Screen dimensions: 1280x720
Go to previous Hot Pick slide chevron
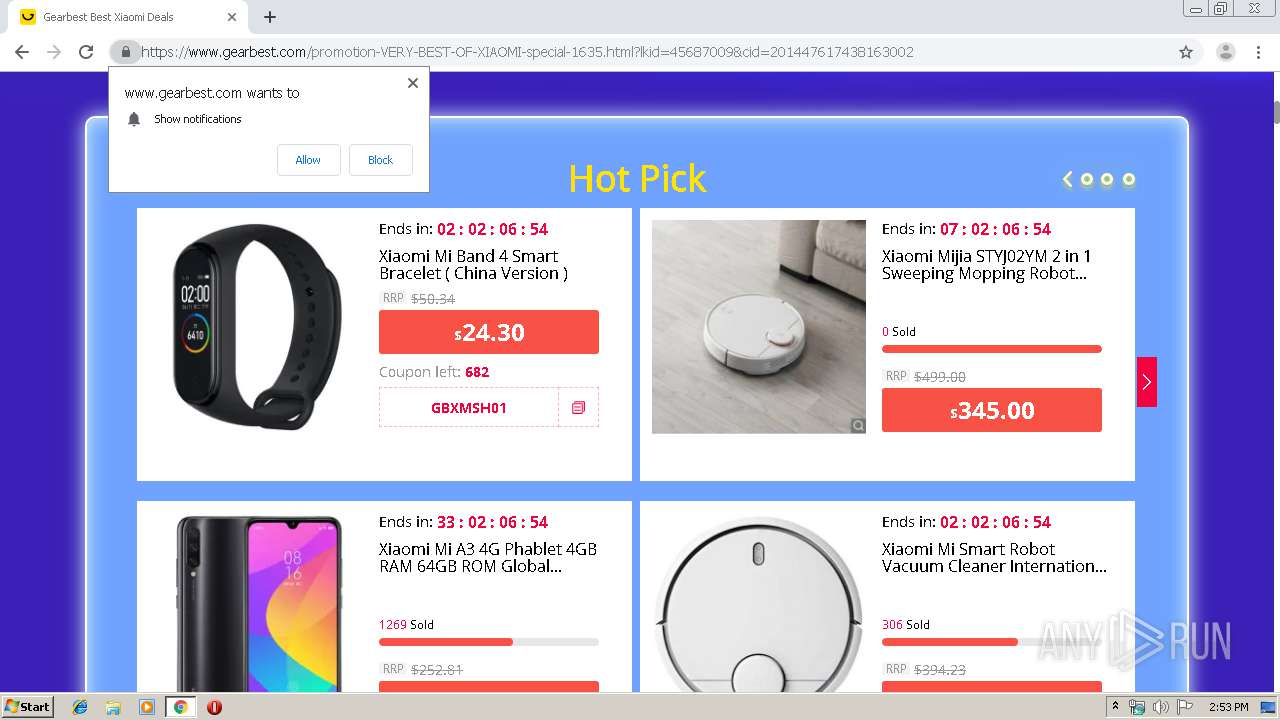(1067, 180)
